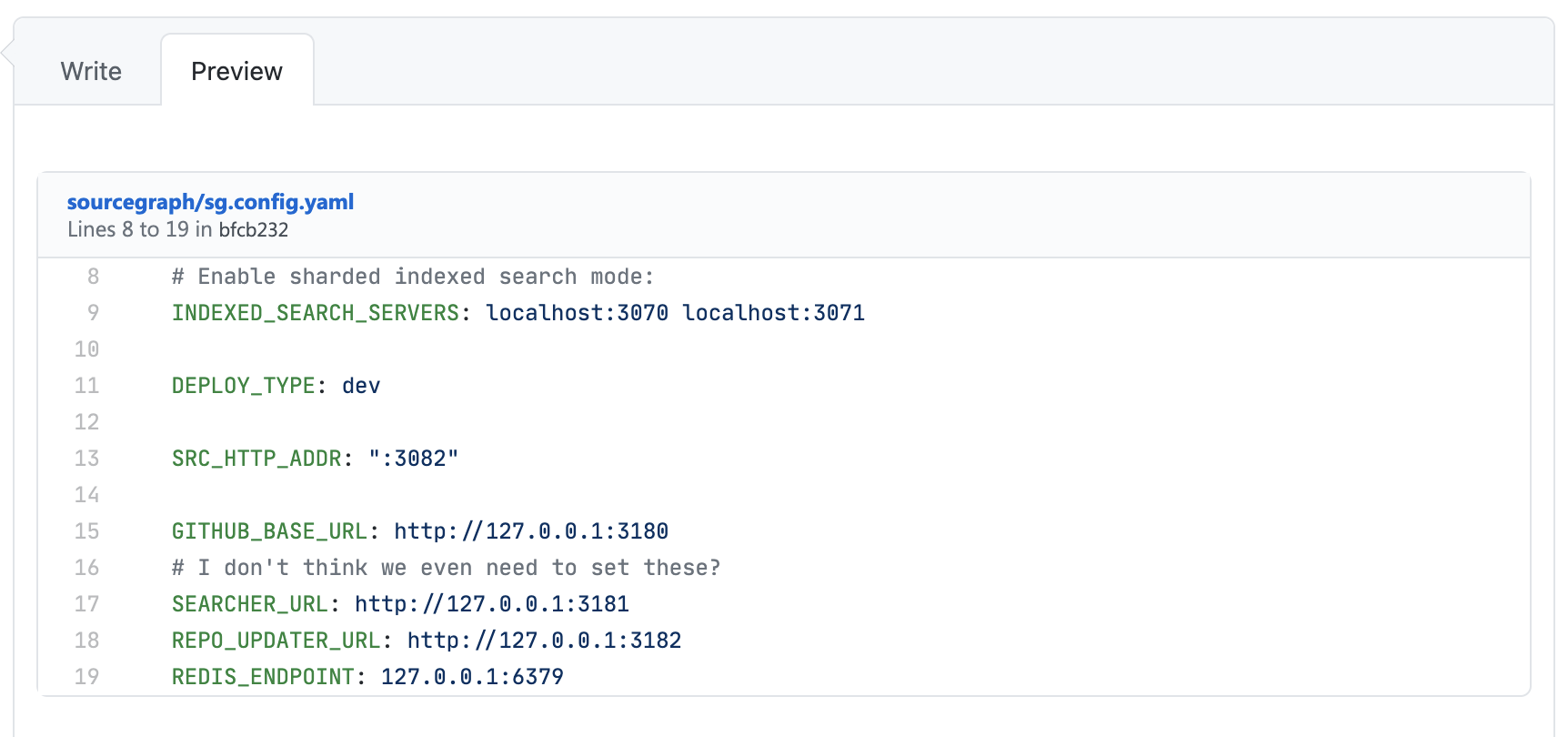Click the GITHUB_BASE_URL value http://127.0.0.1:3180

531,531
